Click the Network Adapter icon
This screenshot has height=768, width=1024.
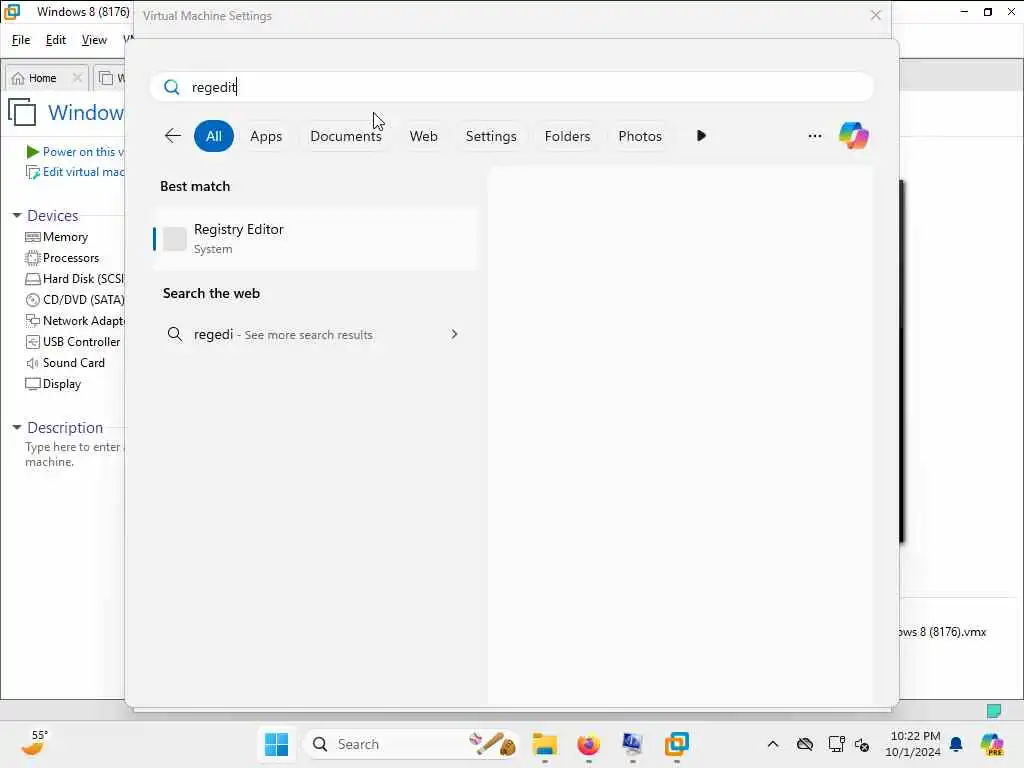33,321
